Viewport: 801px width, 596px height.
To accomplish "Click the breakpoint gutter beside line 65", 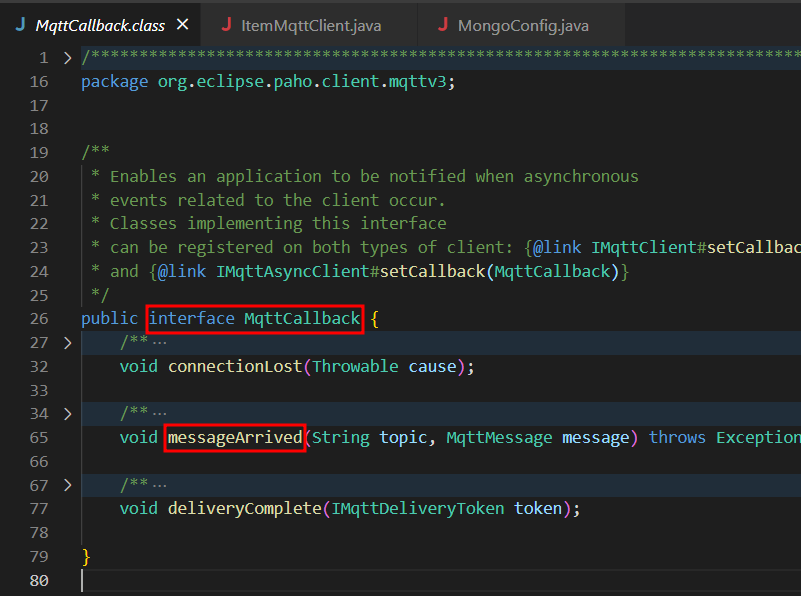I will tap(18, 437).
